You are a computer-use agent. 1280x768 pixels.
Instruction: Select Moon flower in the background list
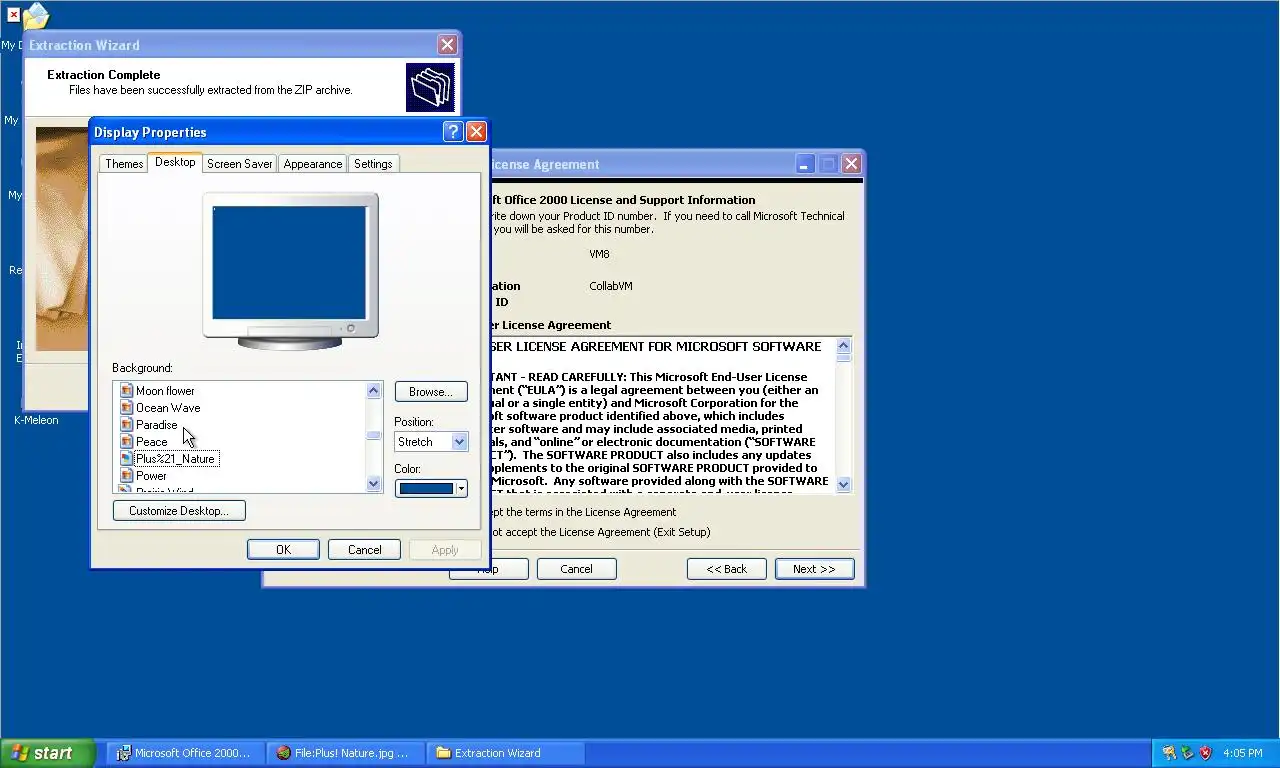(165, 391)
